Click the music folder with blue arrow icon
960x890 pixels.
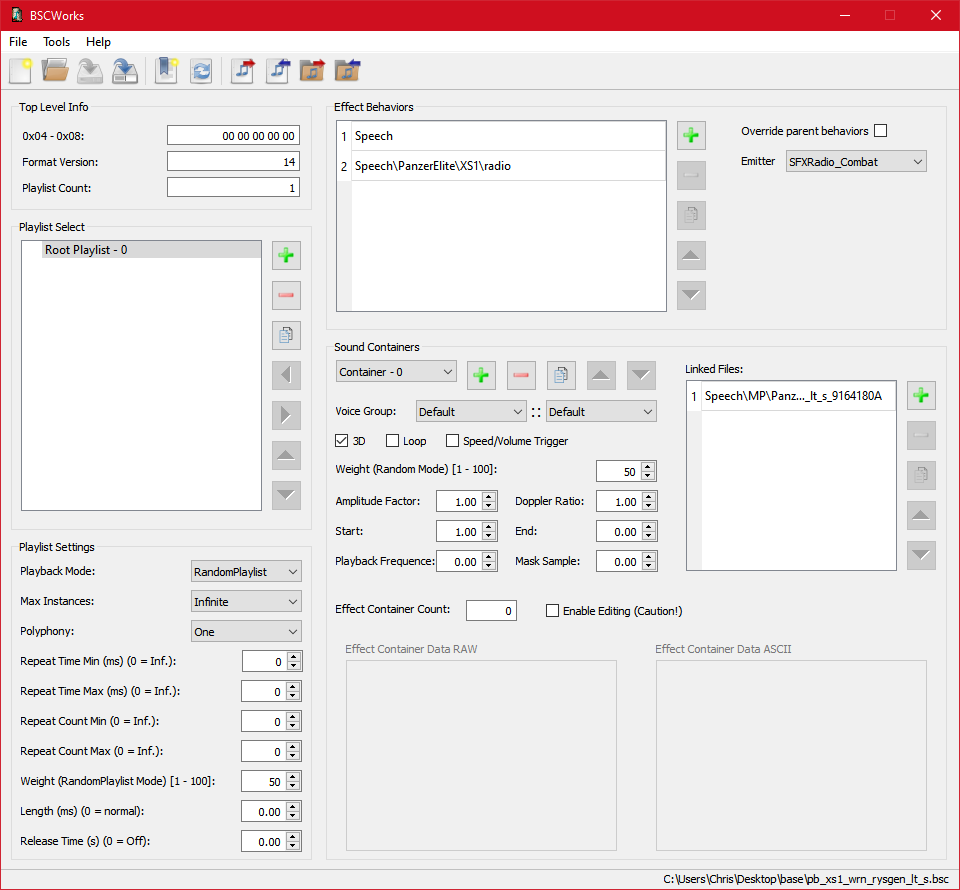pos(347,71)
